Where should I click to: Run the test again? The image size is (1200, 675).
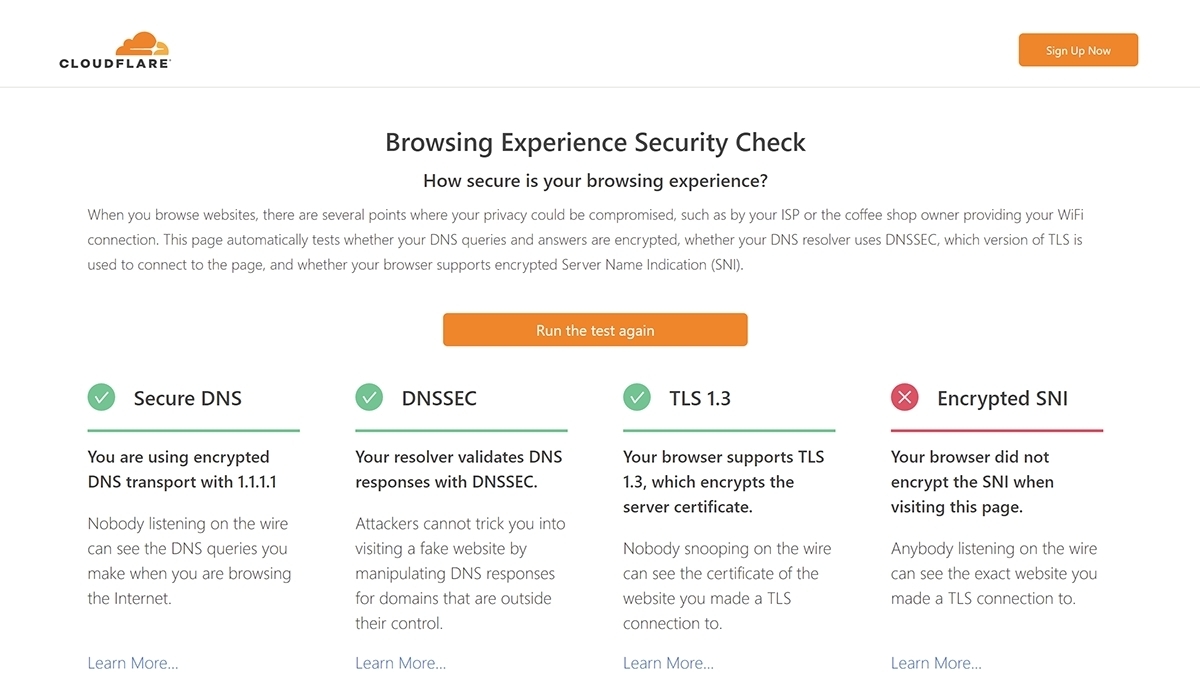click(x=595, y=330)
